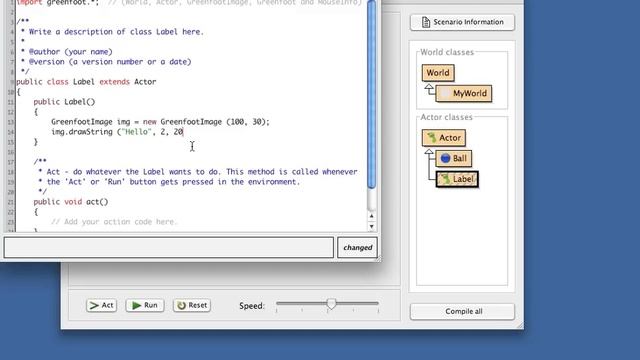Click the inheritance arrow under World
Image resolution: width=640 pixels, height=360 pixels.
[429, 89]
